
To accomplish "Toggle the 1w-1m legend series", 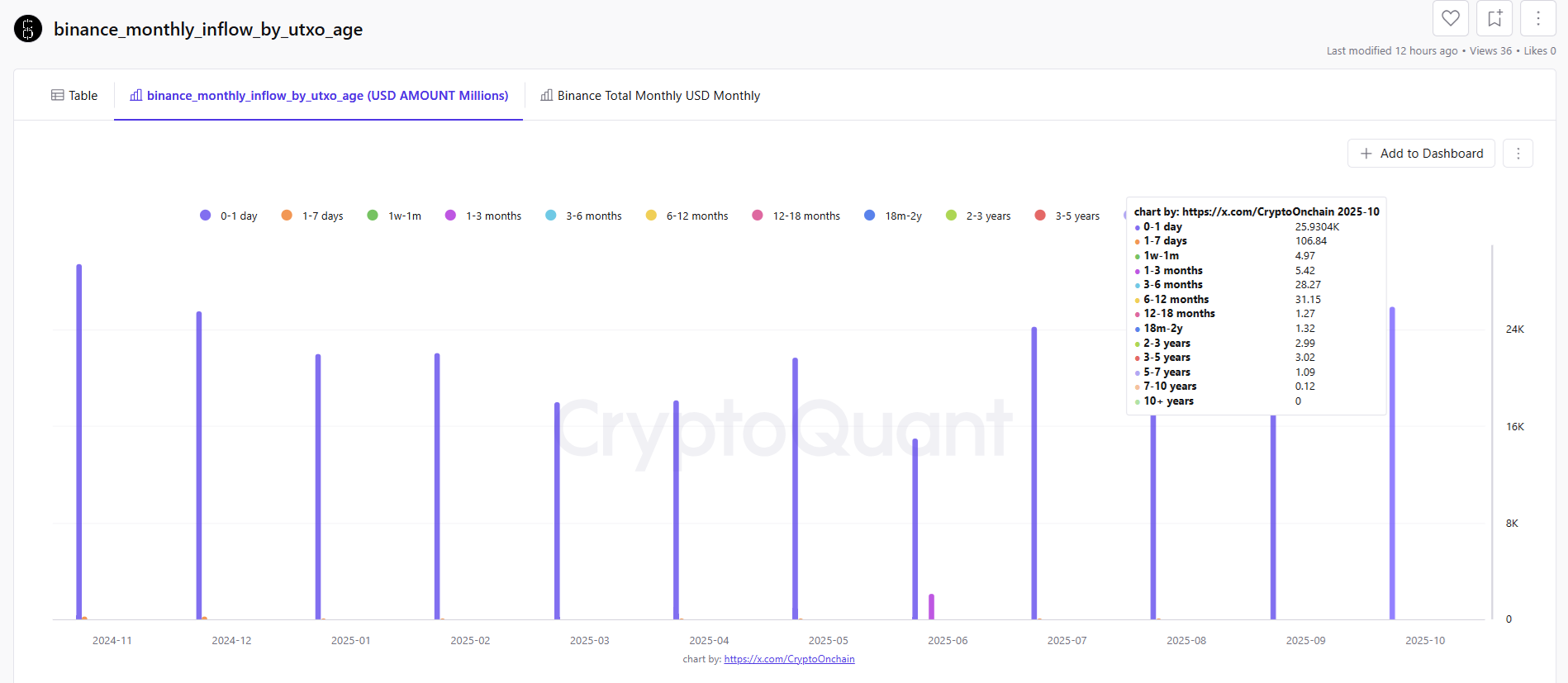I will 394,216.
